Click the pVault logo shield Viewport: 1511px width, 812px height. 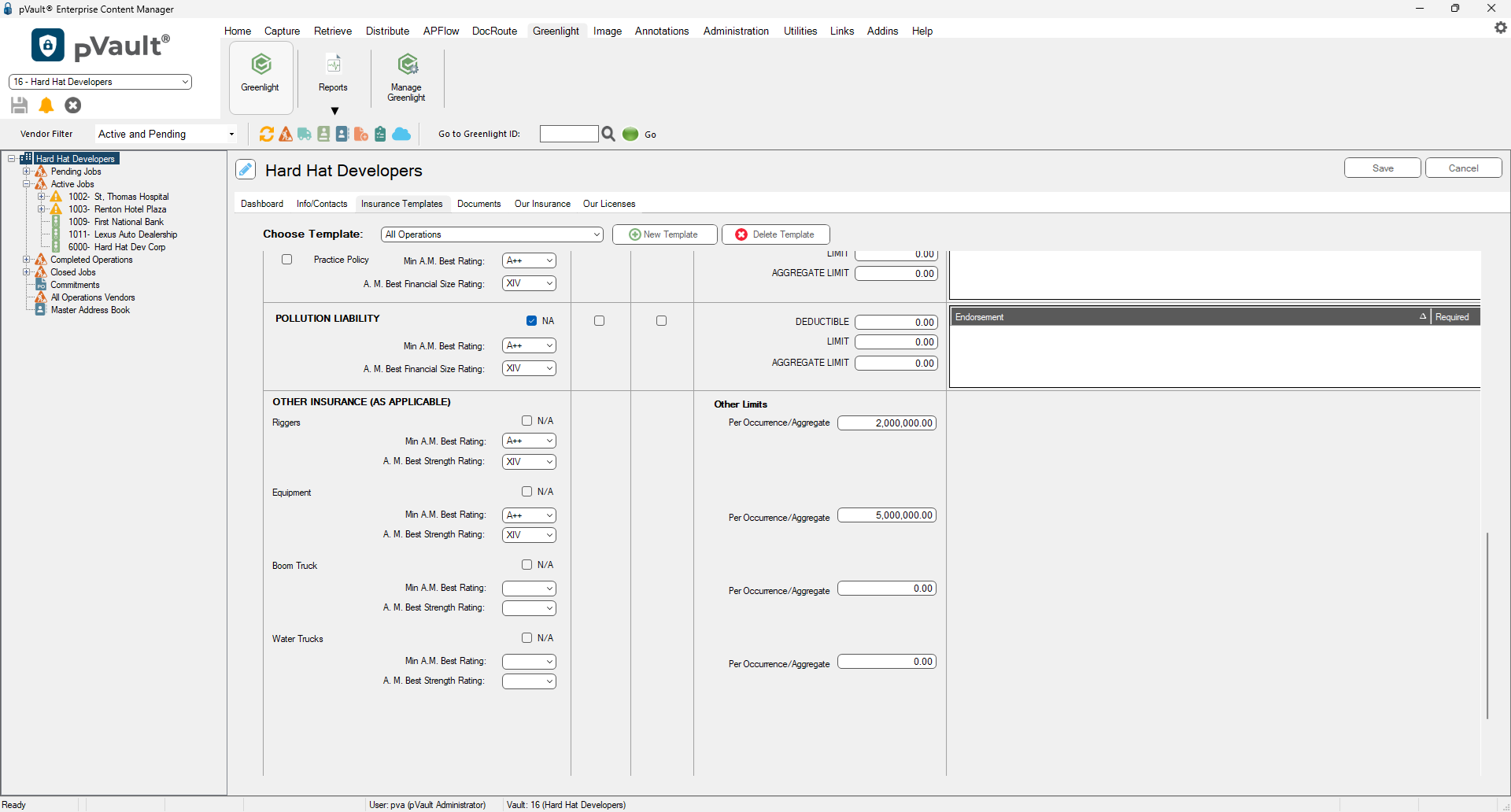[48, 46]
